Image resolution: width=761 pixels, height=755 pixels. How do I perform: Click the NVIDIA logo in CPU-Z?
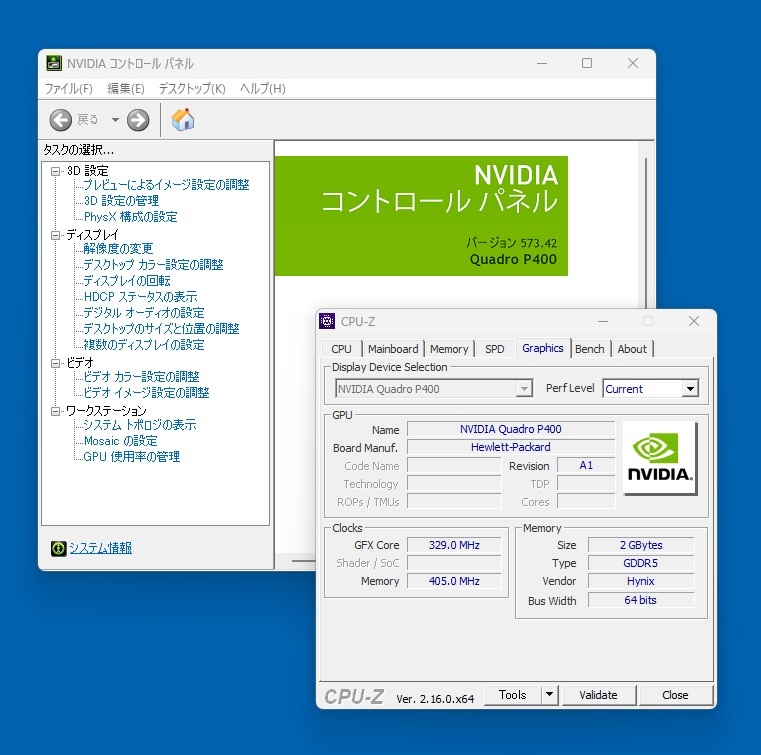click(660, 458)
